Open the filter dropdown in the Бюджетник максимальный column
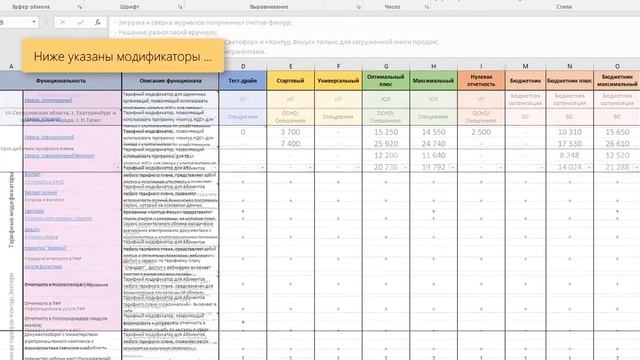 636,167
